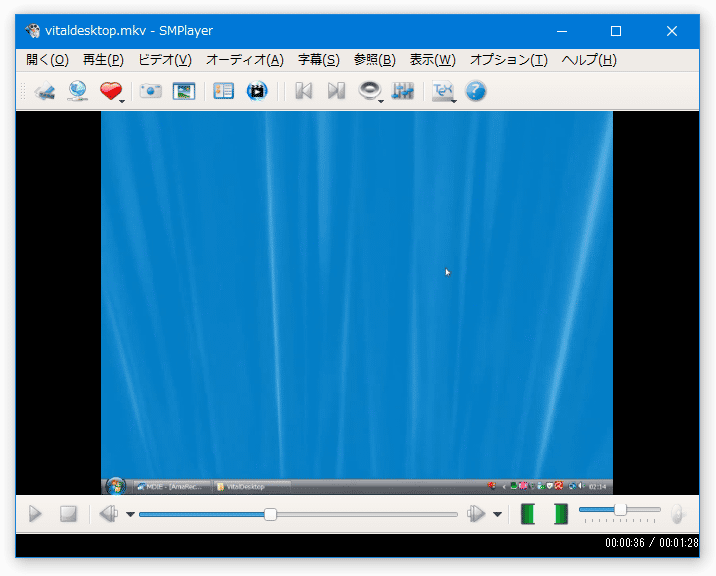
Task: Minimize the SMPlayer window
Action: coord(562,31)
